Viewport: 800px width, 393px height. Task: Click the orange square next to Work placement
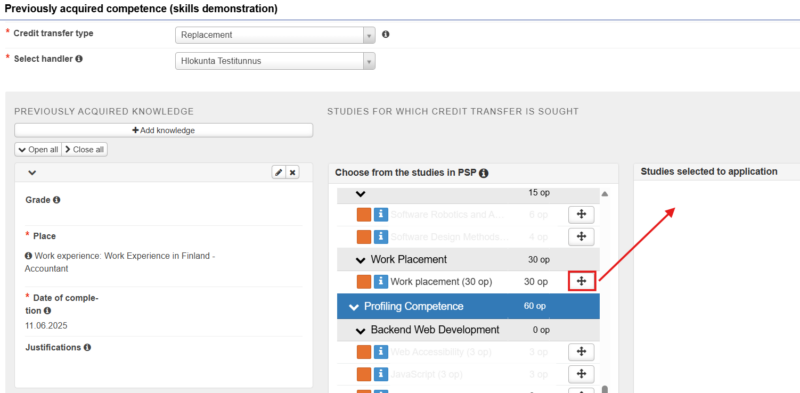364,282
